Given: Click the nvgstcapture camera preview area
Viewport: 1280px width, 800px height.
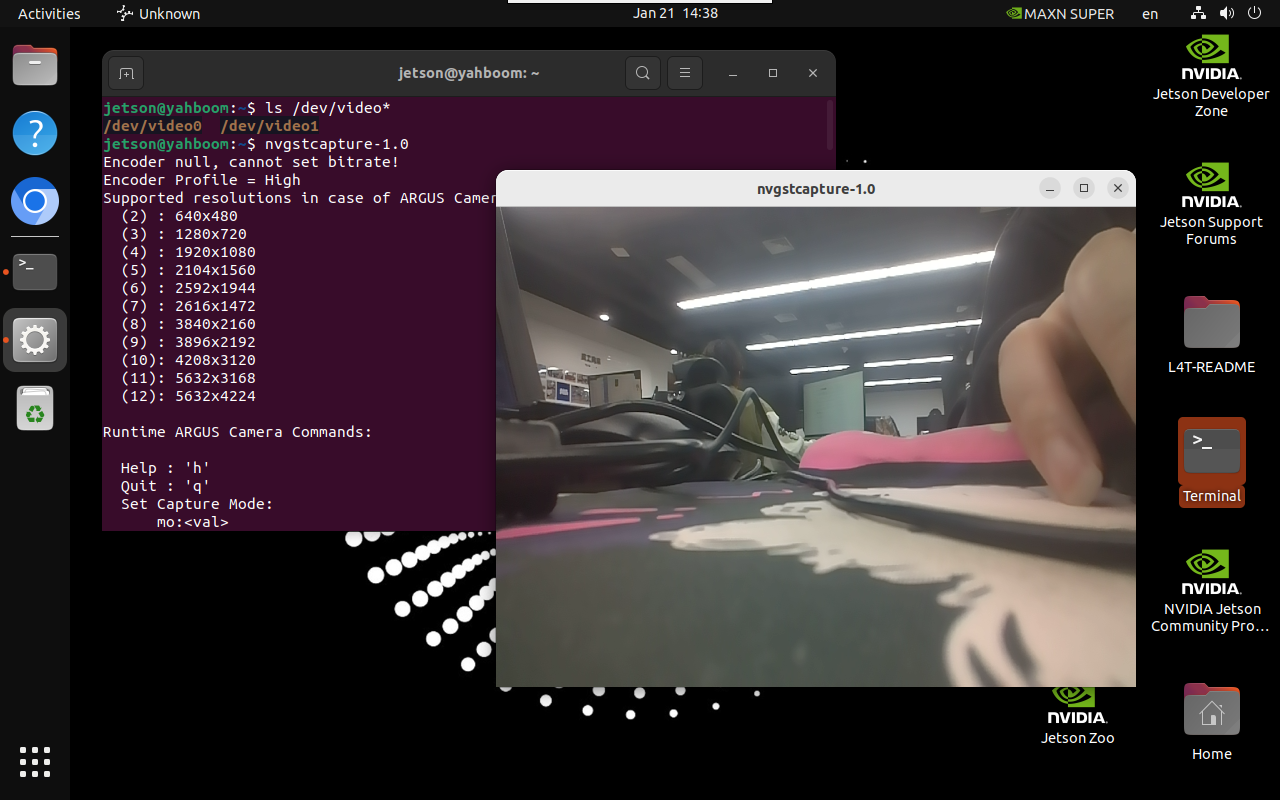Looking at the screenshot, I should click(x=816, y=447).
